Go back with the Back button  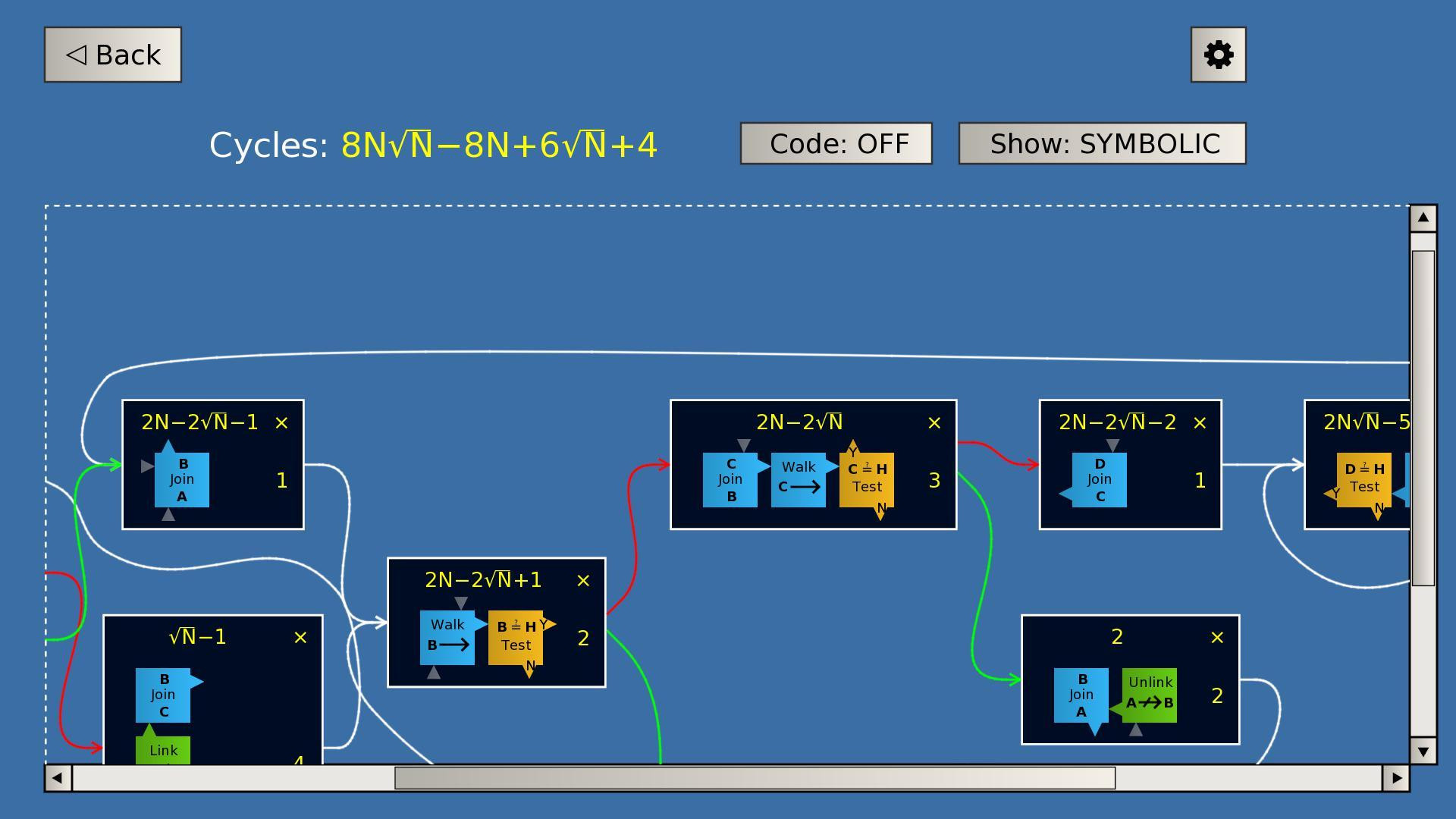coord(113,55)
